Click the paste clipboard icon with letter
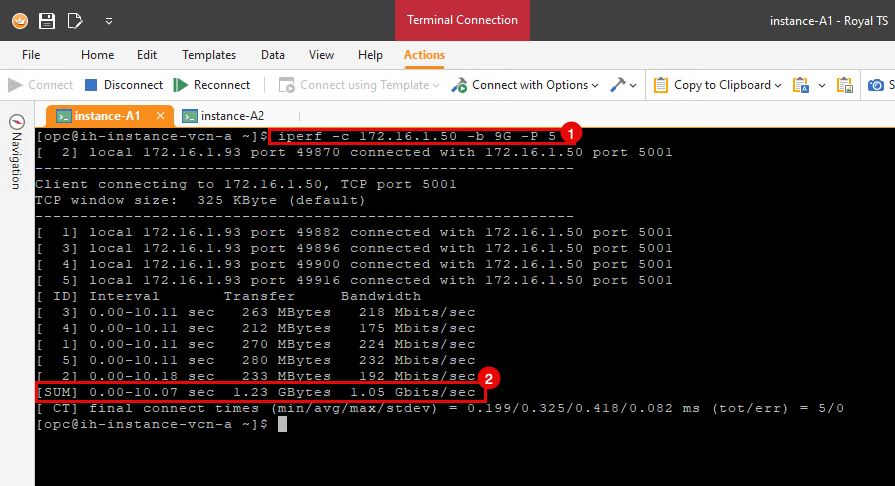This screenshot has height=486, width=895. (x=801, y=85)
